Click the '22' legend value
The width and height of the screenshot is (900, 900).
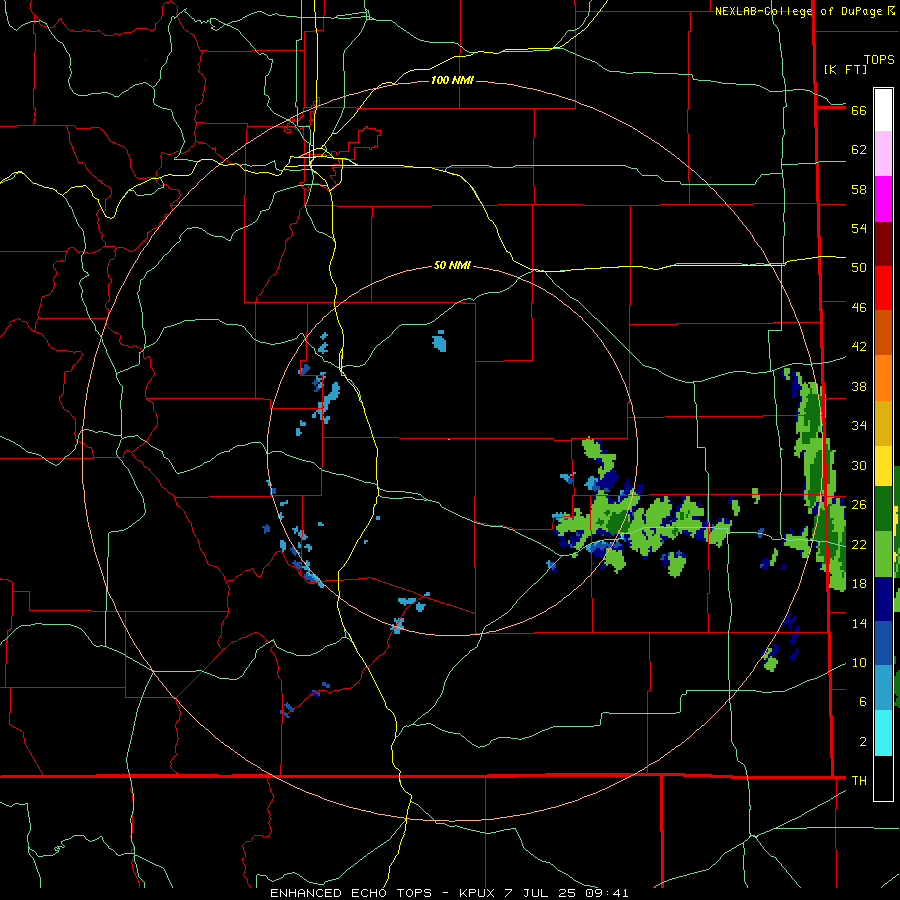click(859, 544)
